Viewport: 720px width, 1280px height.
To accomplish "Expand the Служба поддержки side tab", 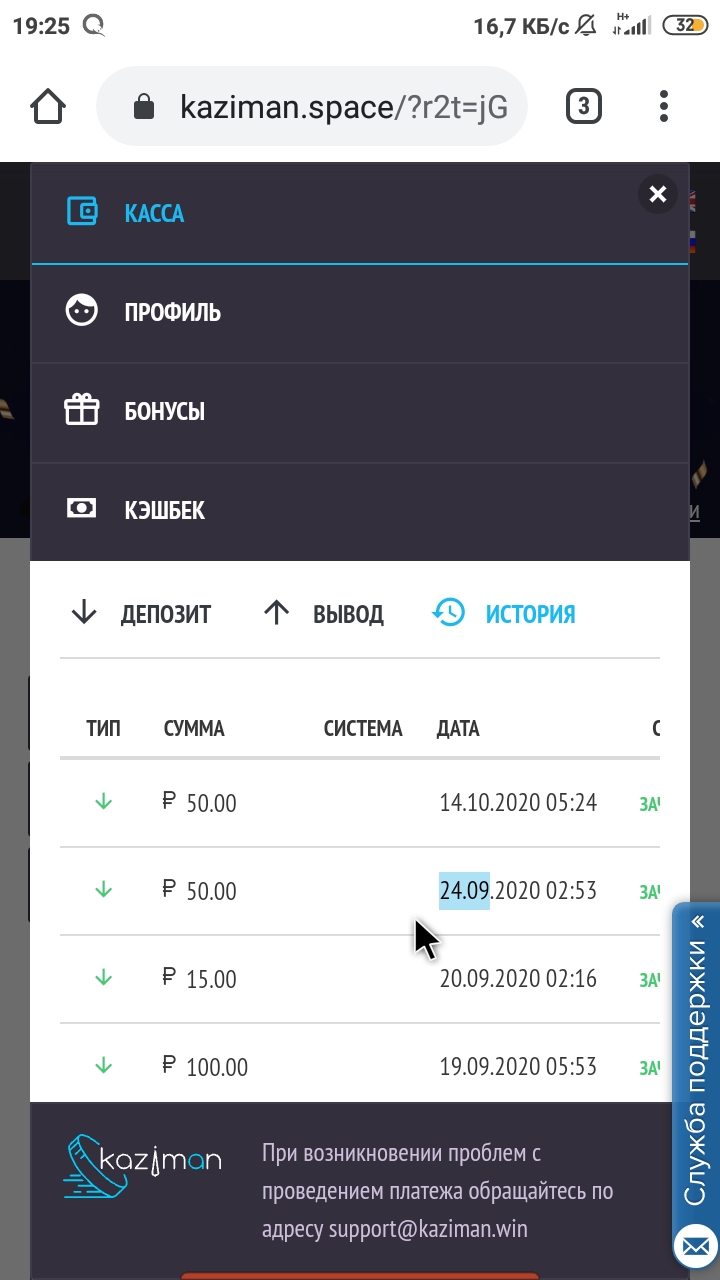I will click(x=696, y=1060).
